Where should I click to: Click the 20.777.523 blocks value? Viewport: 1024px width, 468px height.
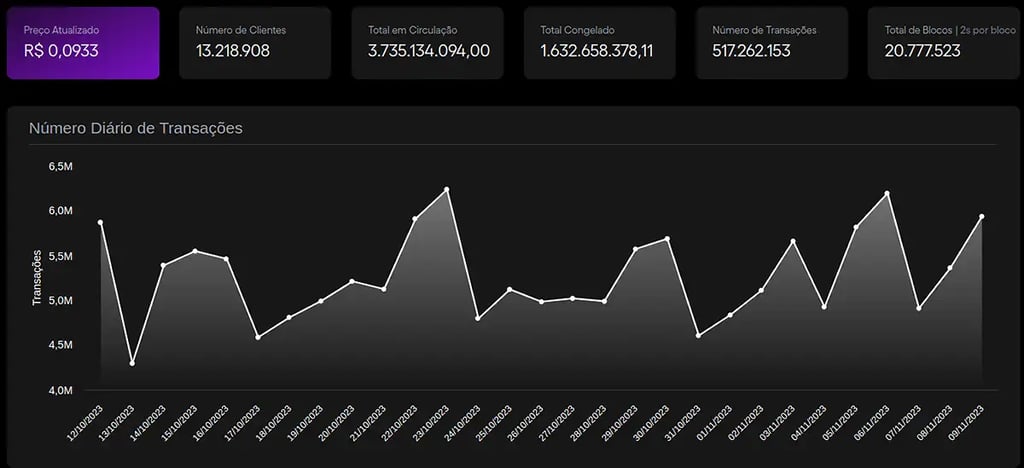coord(923,51)
